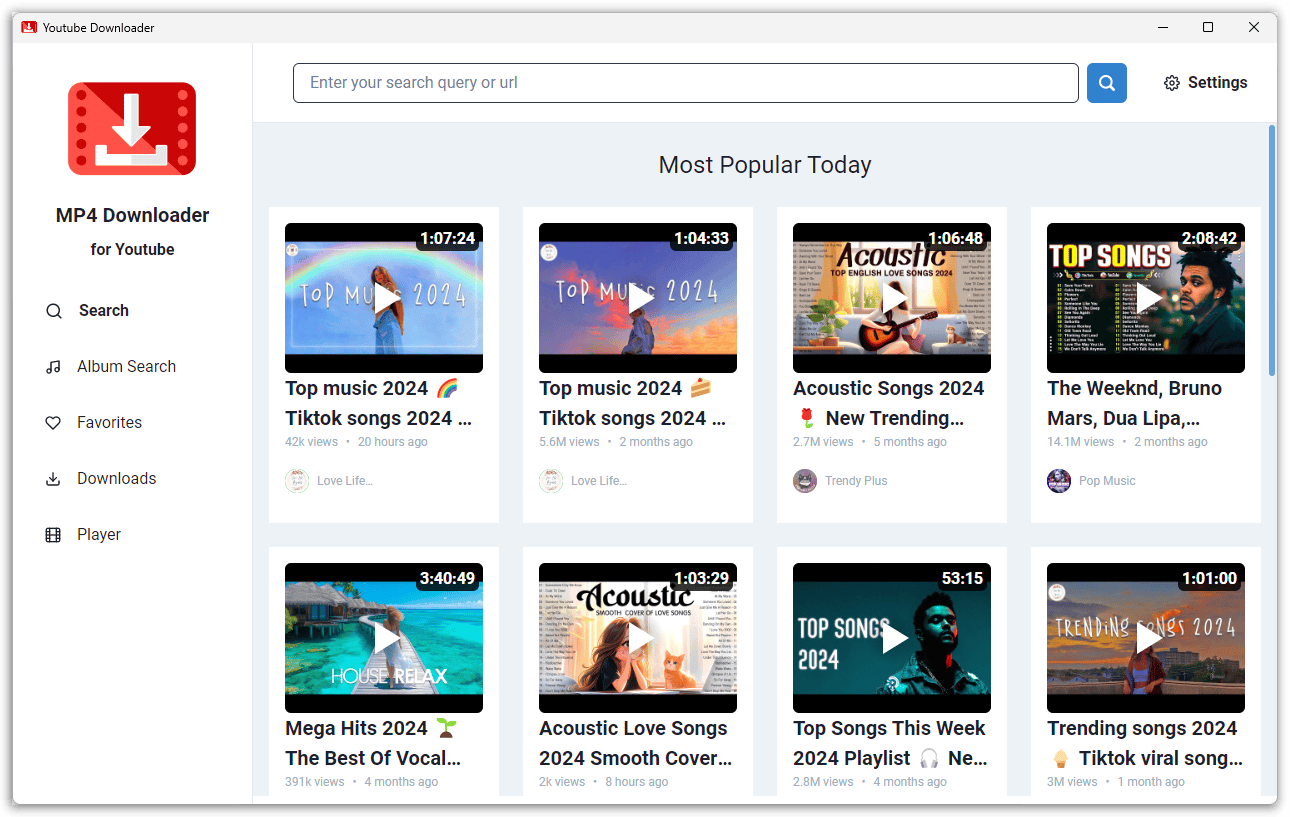
Task: Open the Album Search section
Action: tap(126, 367)
